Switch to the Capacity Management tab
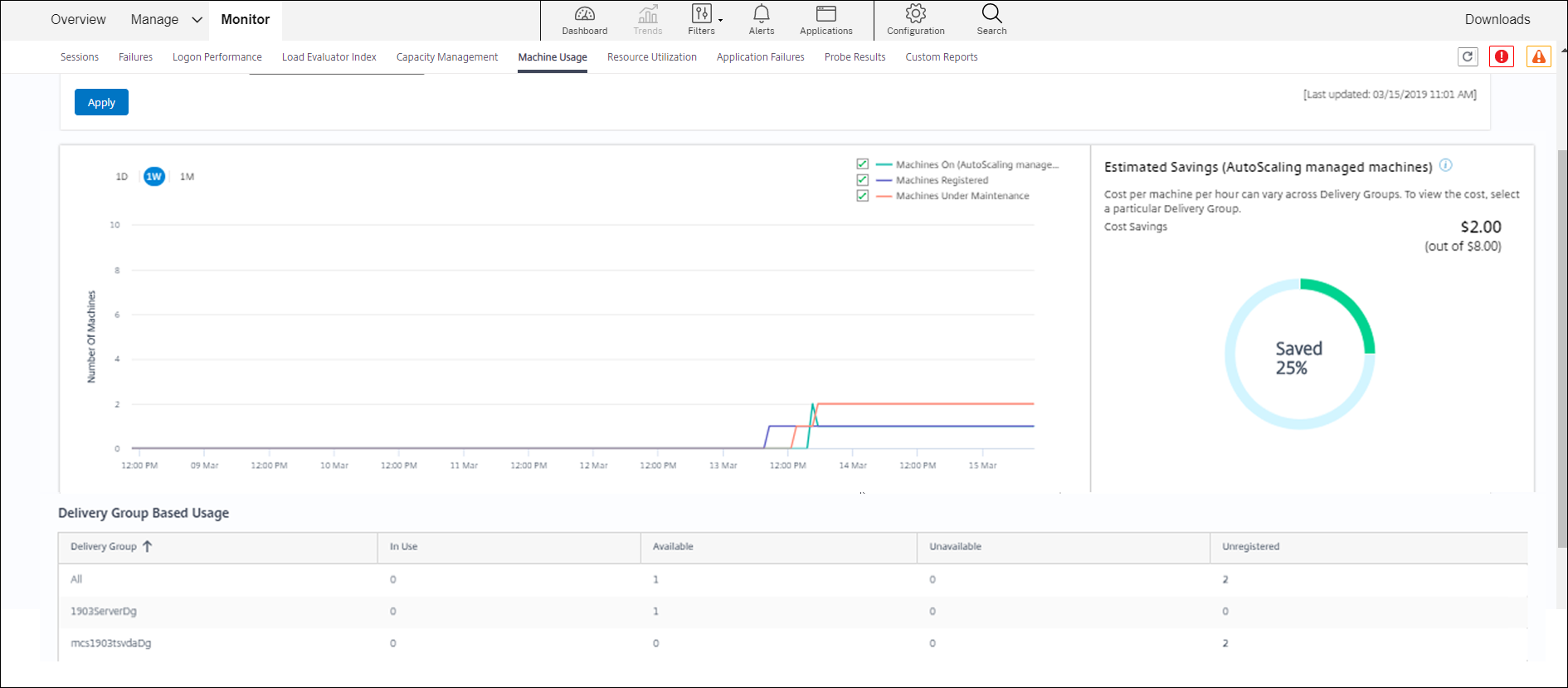The width and height of the screenshot is (1568, 688). tap(447, 57)
